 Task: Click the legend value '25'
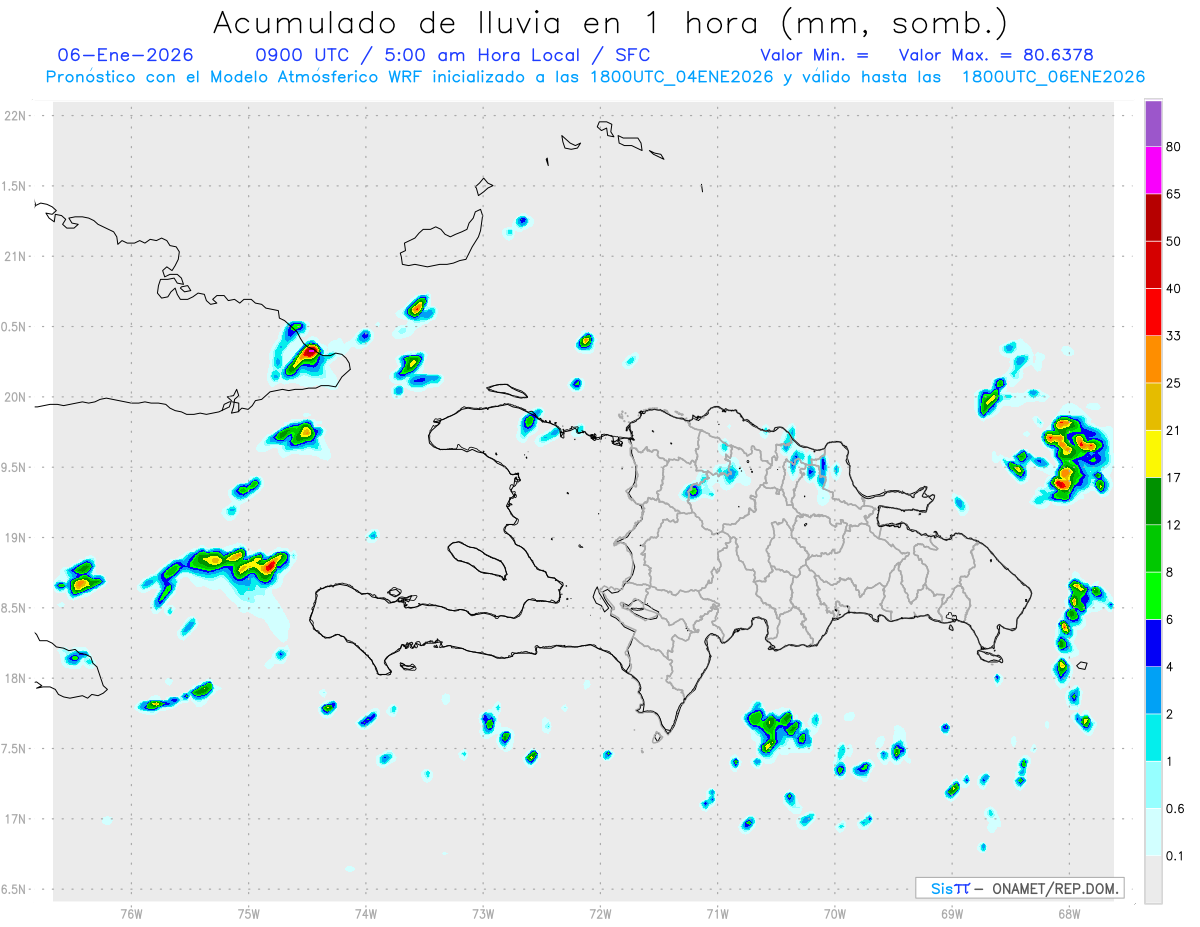(1174, 383)
